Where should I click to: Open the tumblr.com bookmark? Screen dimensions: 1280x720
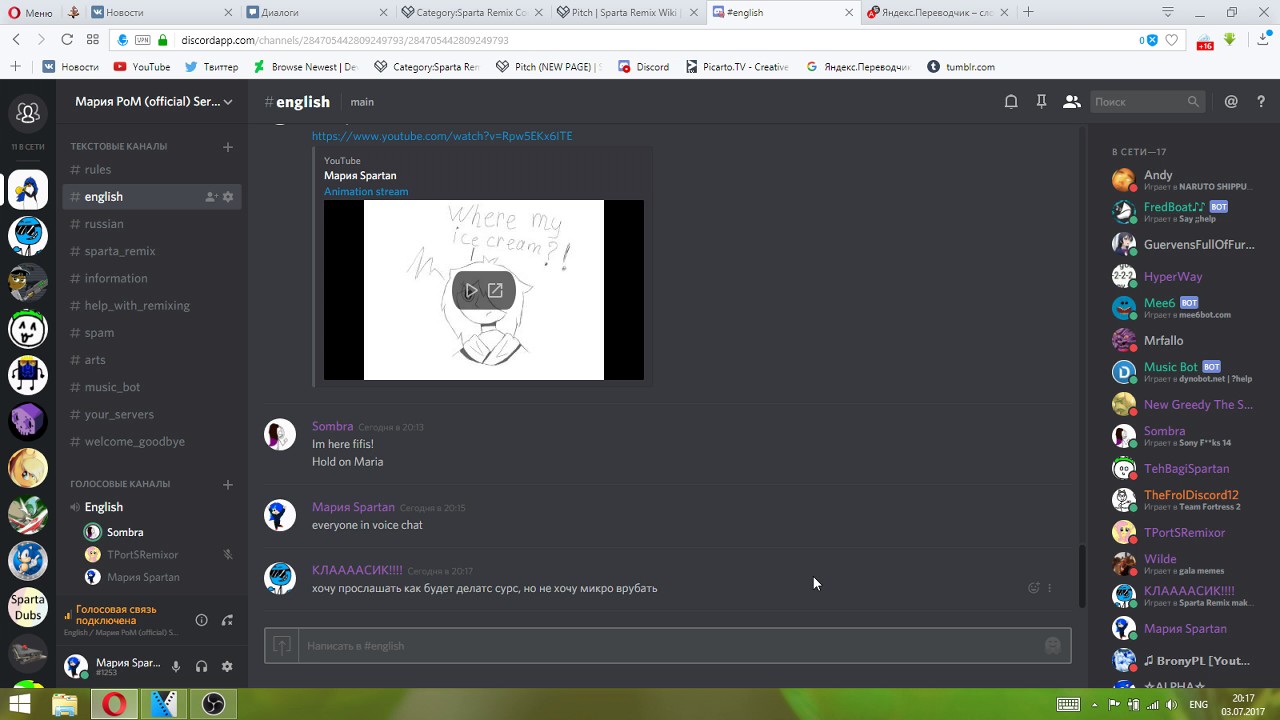[x=961, y=67]
